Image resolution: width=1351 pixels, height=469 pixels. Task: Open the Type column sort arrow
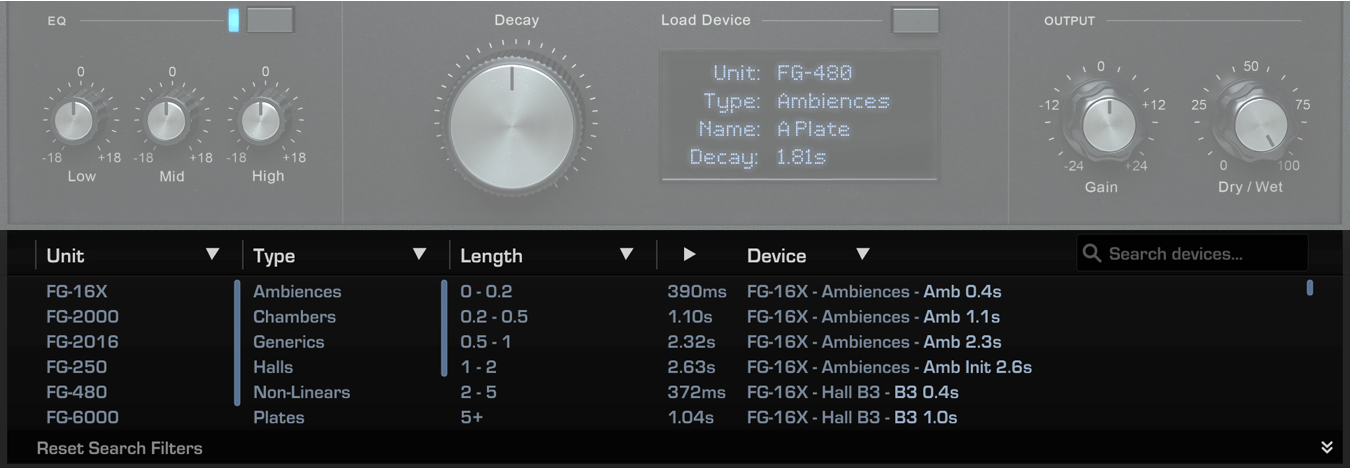point(419,255)
